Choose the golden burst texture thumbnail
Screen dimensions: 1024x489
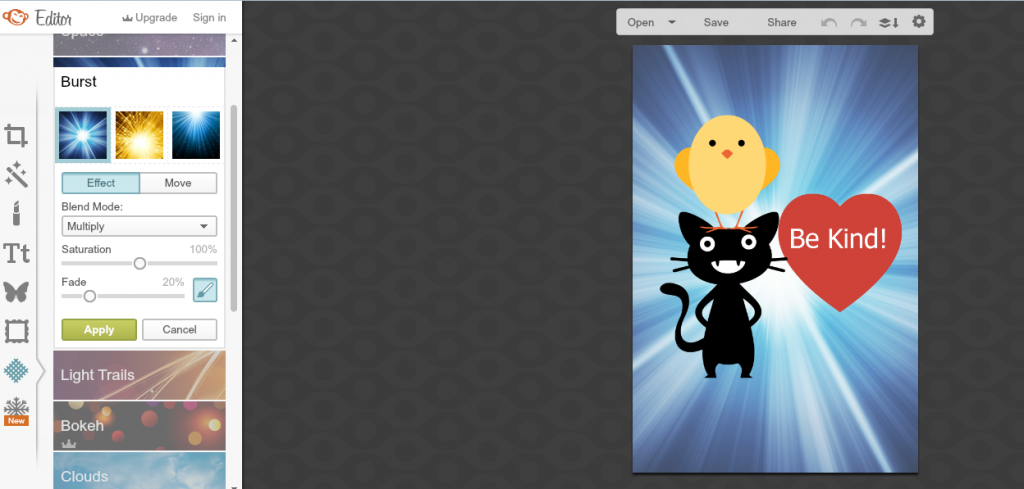139,135
